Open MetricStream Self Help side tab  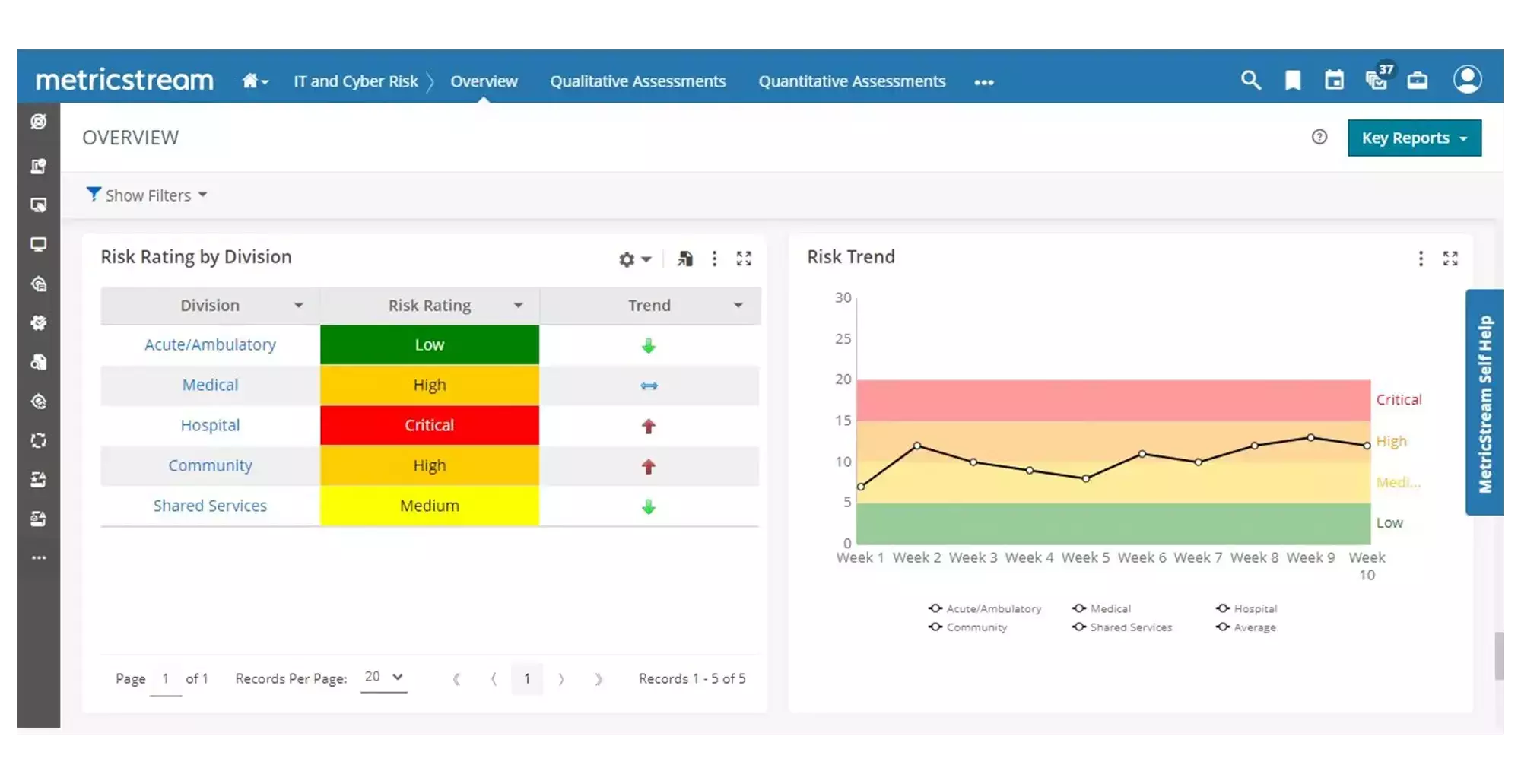pyautogui.click(x=1484, y=402)
